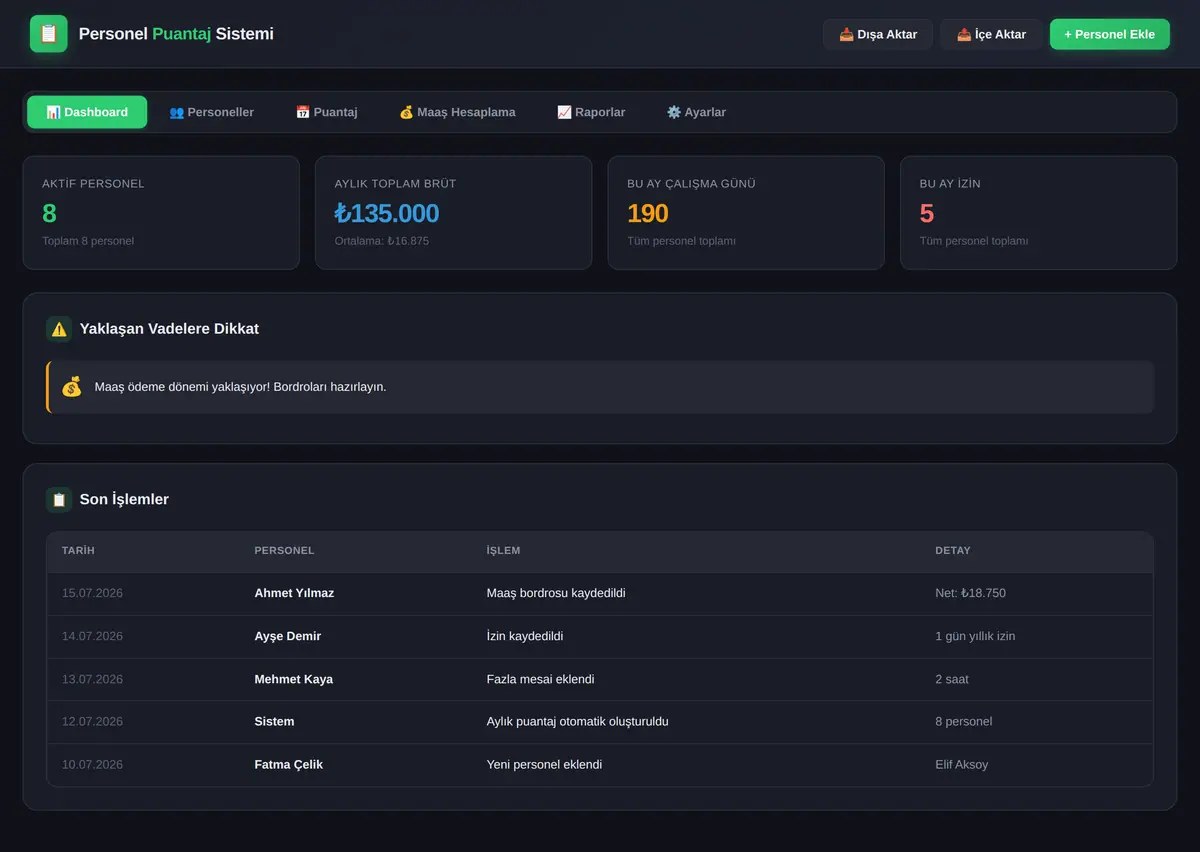Click the date 14.07.2026
Image resolution: width=1200 pixels, height=852 pixels.
pos(92,636)
